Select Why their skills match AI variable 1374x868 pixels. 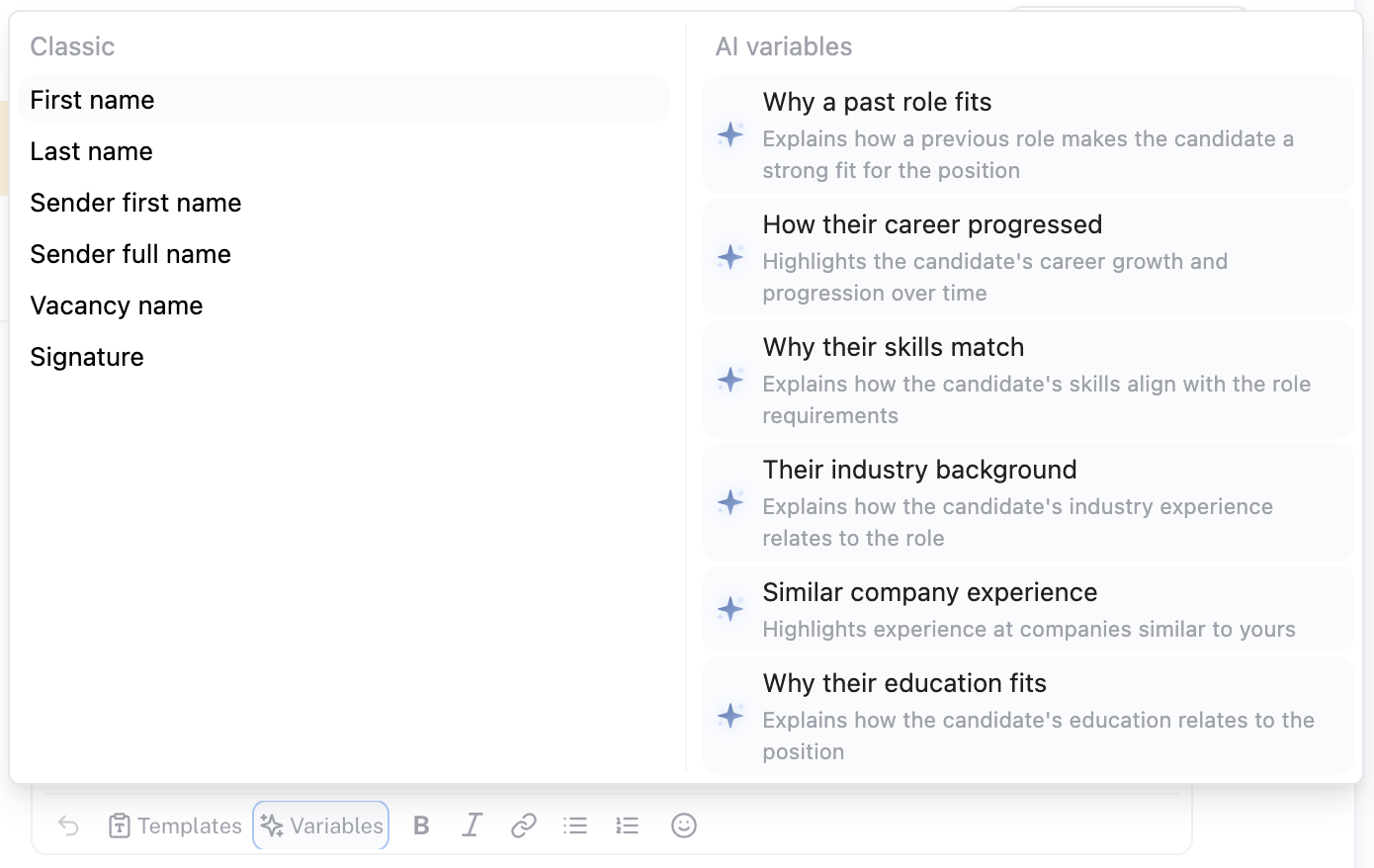(1028, 381)
